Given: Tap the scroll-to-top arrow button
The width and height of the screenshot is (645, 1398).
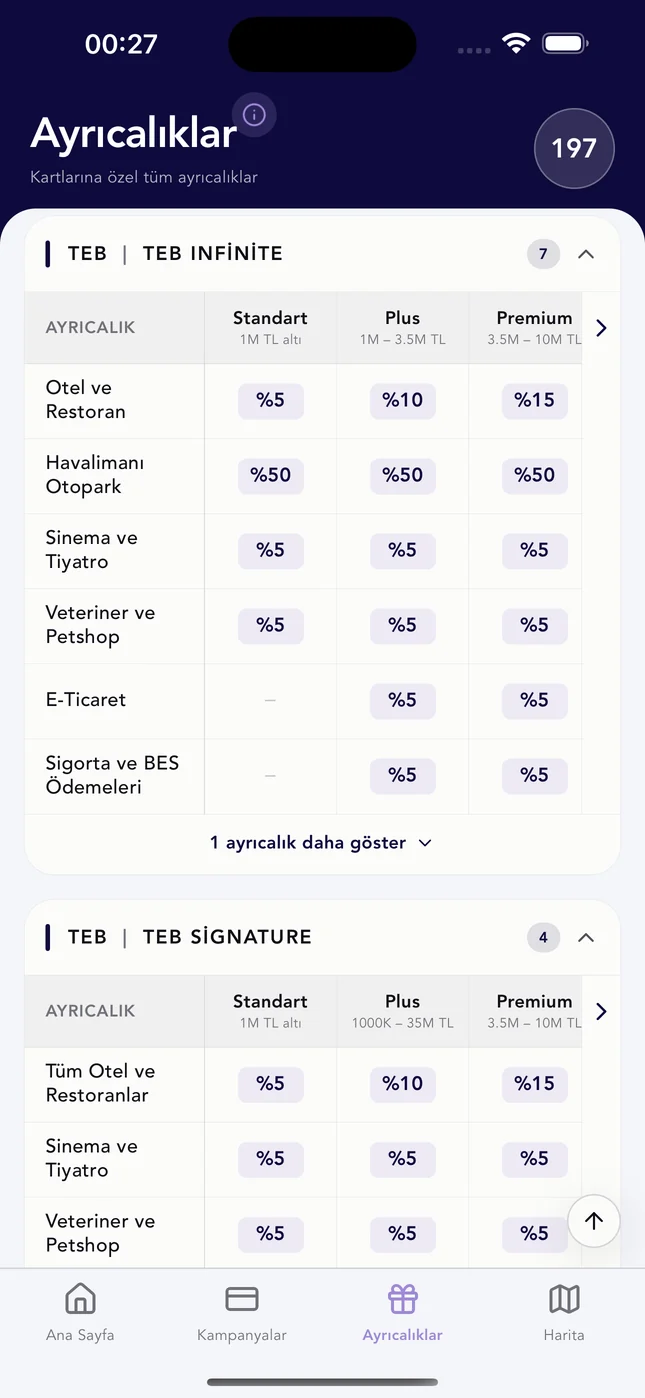Looking at the screenshot, I should click(x=594, y=1221).
